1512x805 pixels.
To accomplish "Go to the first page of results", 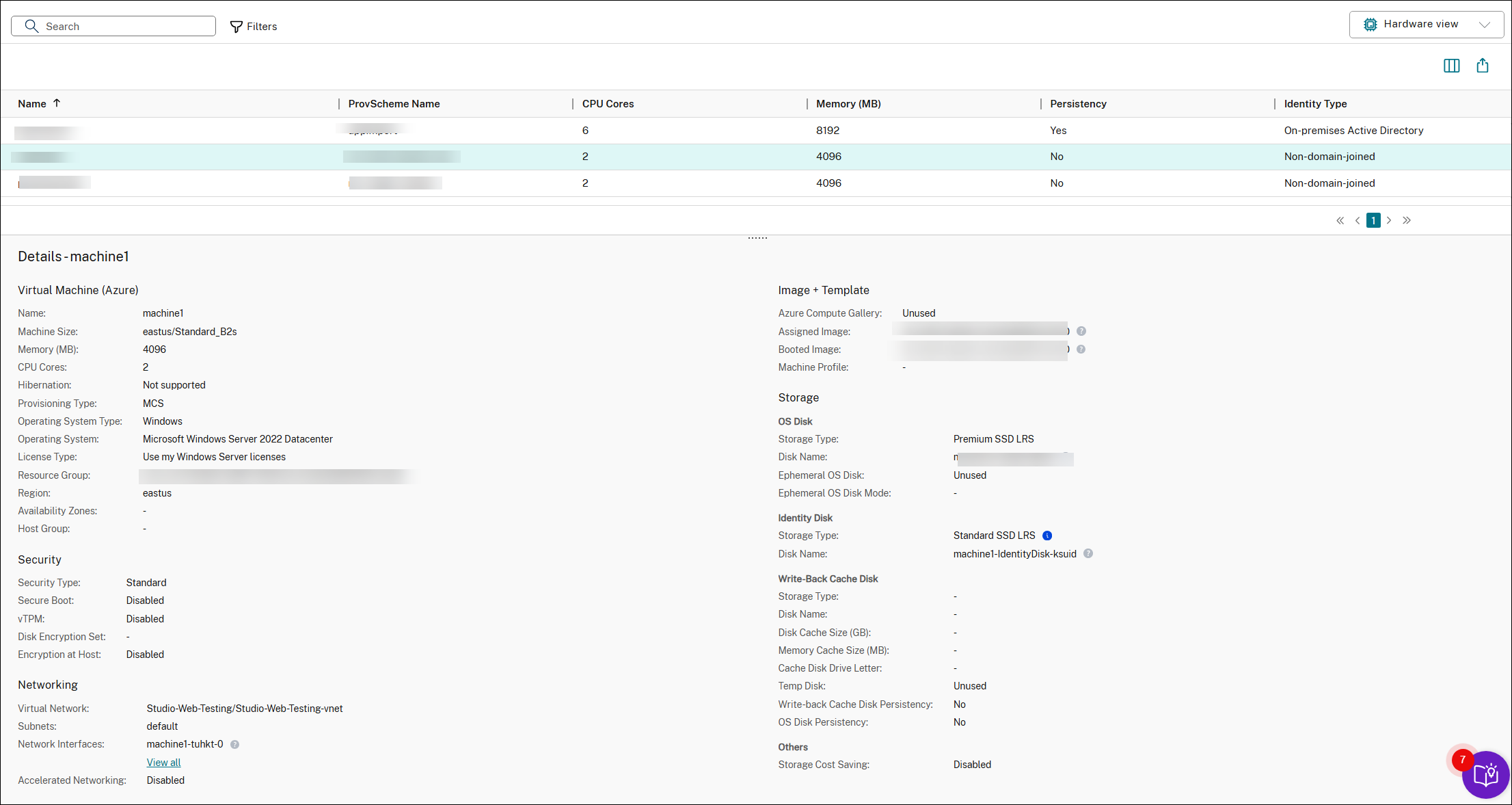I will 1340,220.
